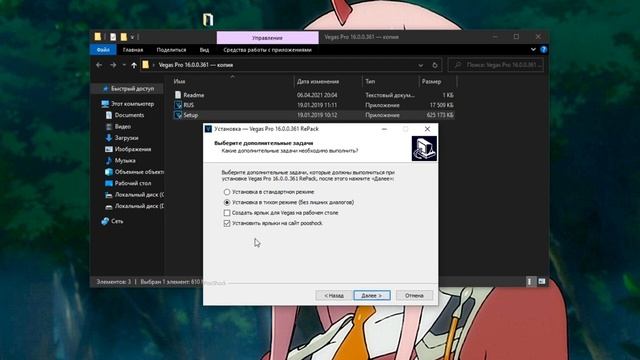Click the Setup file icon

[178, 115]
